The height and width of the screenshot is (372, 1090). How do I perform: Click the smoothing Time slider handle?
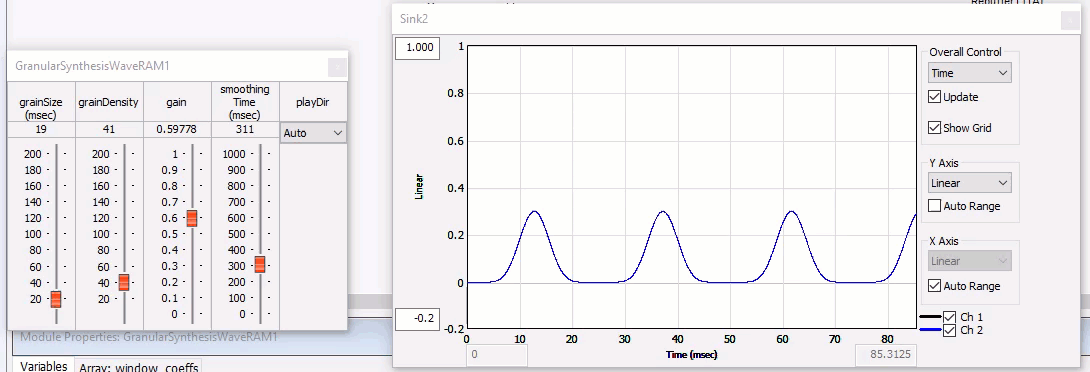click(x=259, y=264)
